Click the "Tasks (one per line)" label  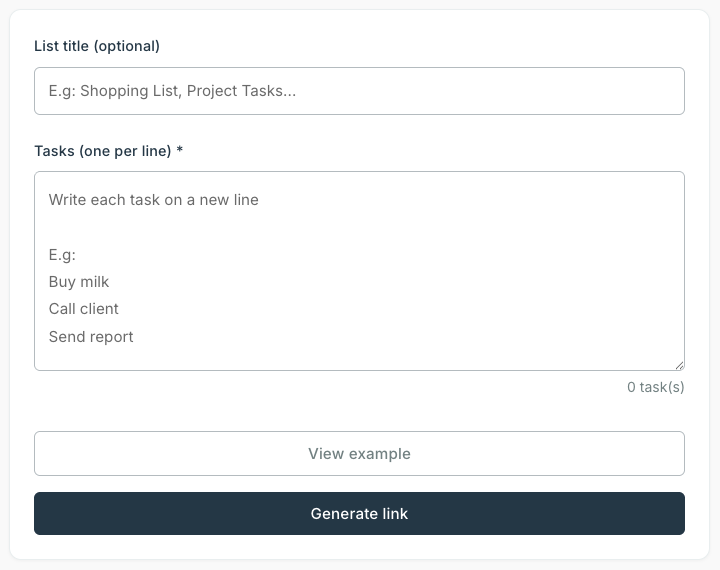(x=103, y=151)
